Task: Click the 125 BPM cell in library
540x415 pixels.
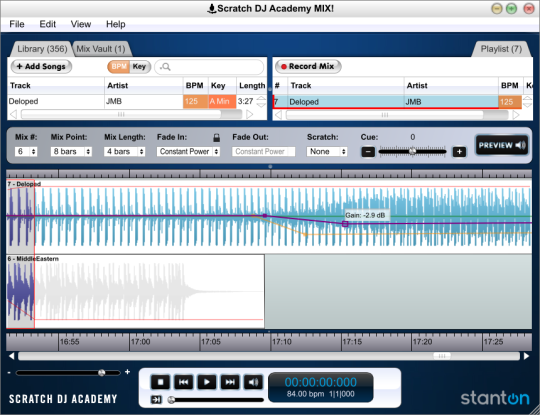Action: (x=196, y=102)
